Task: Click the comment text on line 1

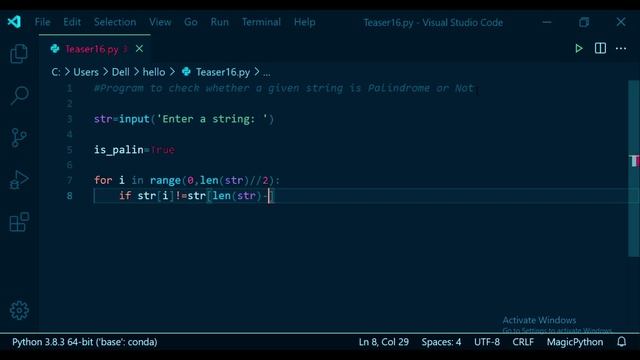Action: [x=284, y=88]
